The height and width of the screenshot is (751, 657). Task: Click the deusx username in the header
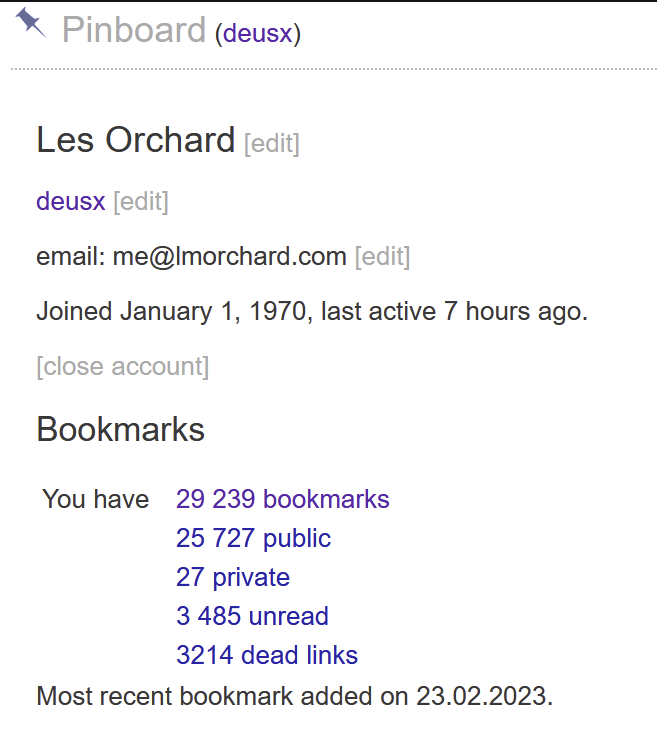click(x=258, y=34)
